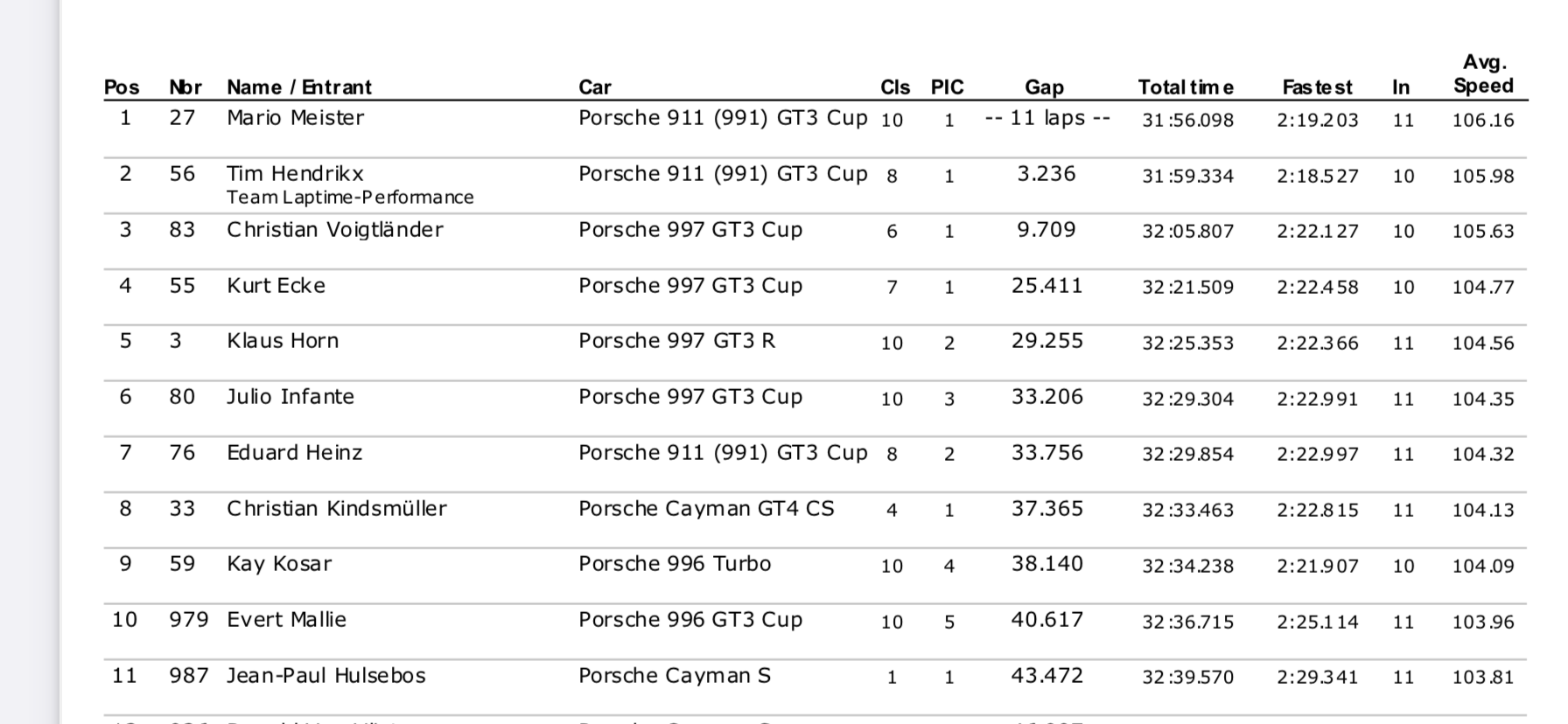The height and width of the screenshot is (724, 1568).
Task: Click the Car column header
Action: (595, 87)
